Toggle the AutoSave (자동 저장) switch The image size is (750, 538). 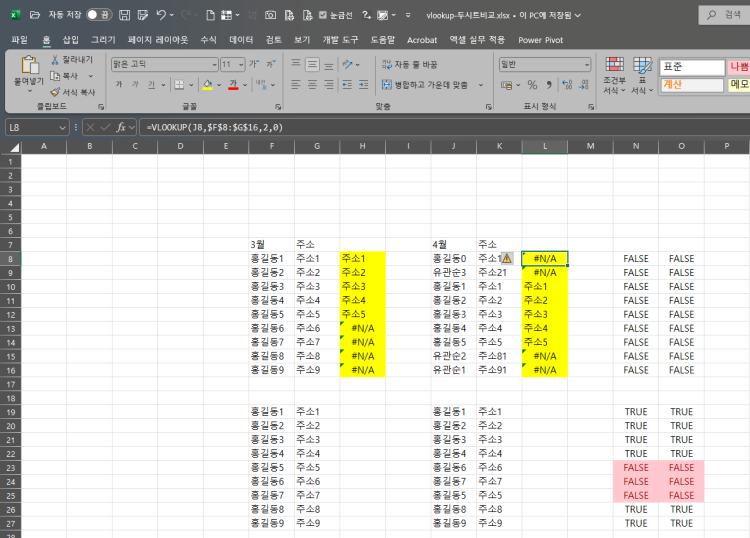click(98, 15)
